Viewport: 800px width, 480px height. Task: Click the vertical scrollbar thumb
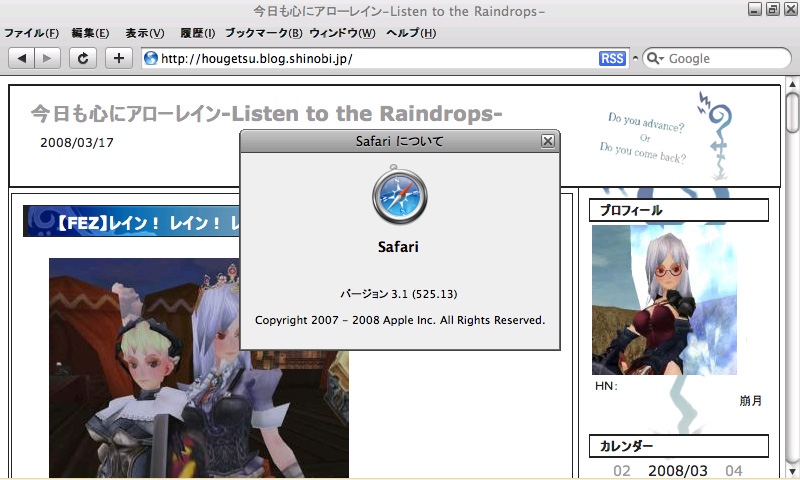point(792,112)
